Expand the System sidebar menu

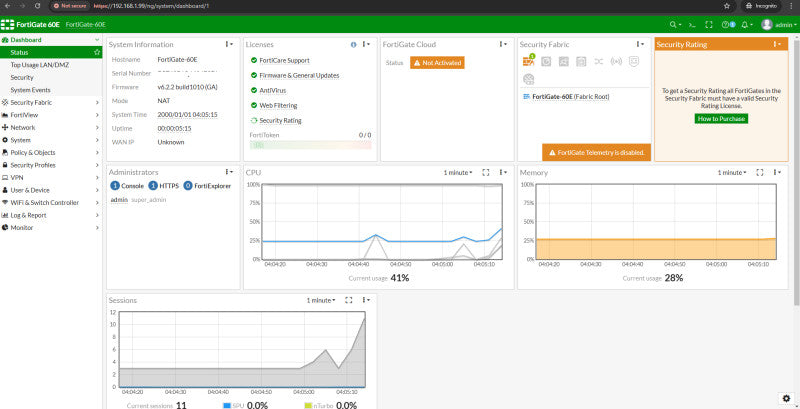(x=51, y=140)
